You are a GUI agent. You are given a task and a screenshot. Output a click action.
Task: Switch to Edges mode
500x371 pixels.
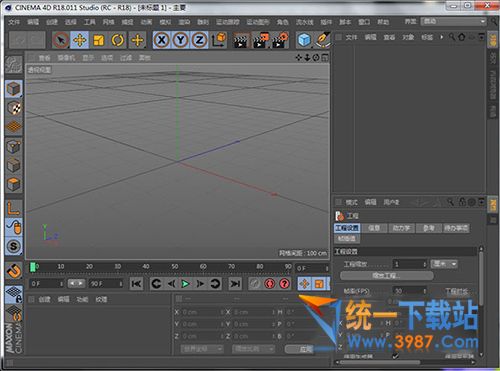[x=14, y=165]
